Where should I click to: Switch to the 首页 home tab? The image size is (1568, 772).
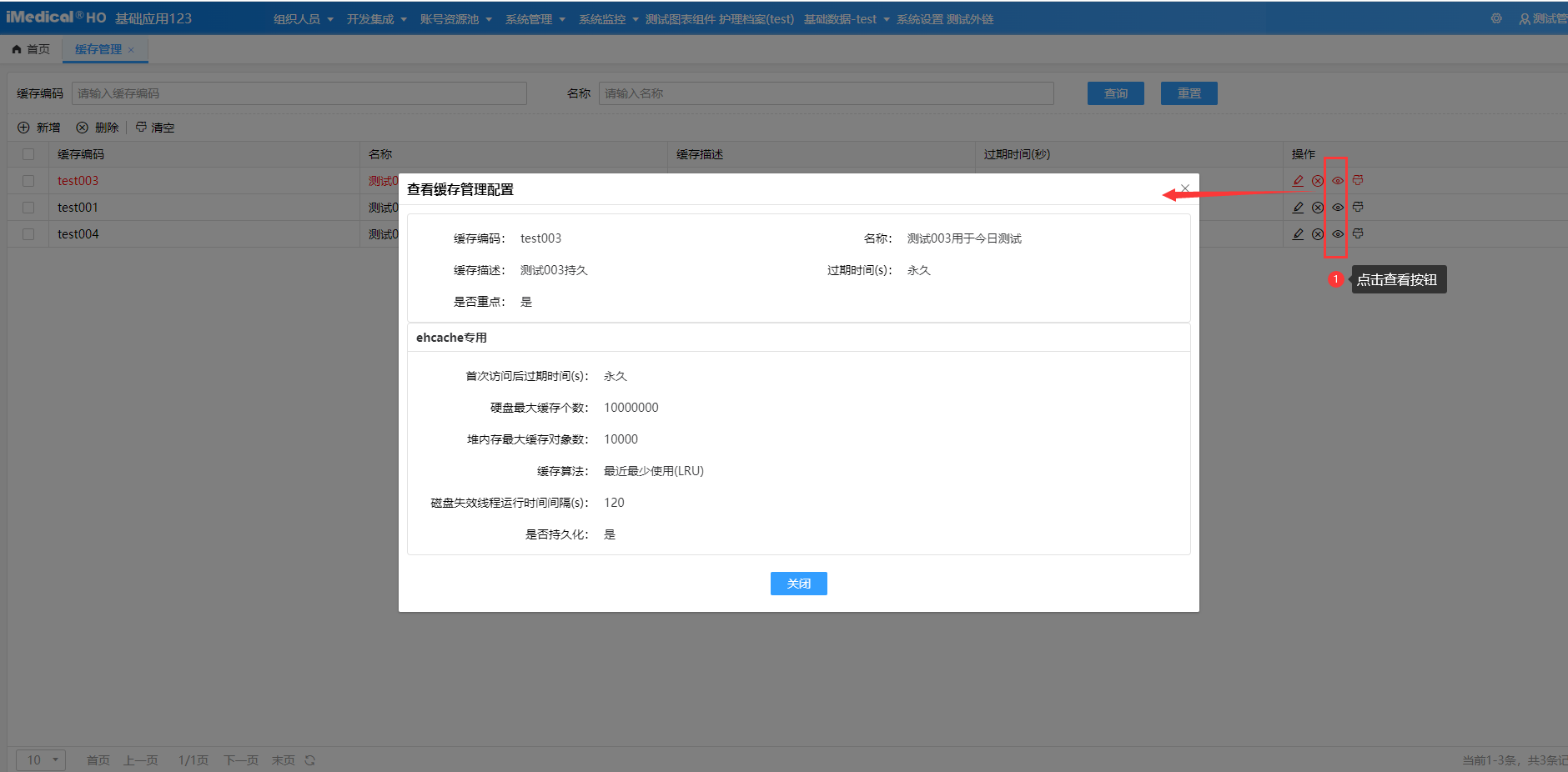click(31, 49)
